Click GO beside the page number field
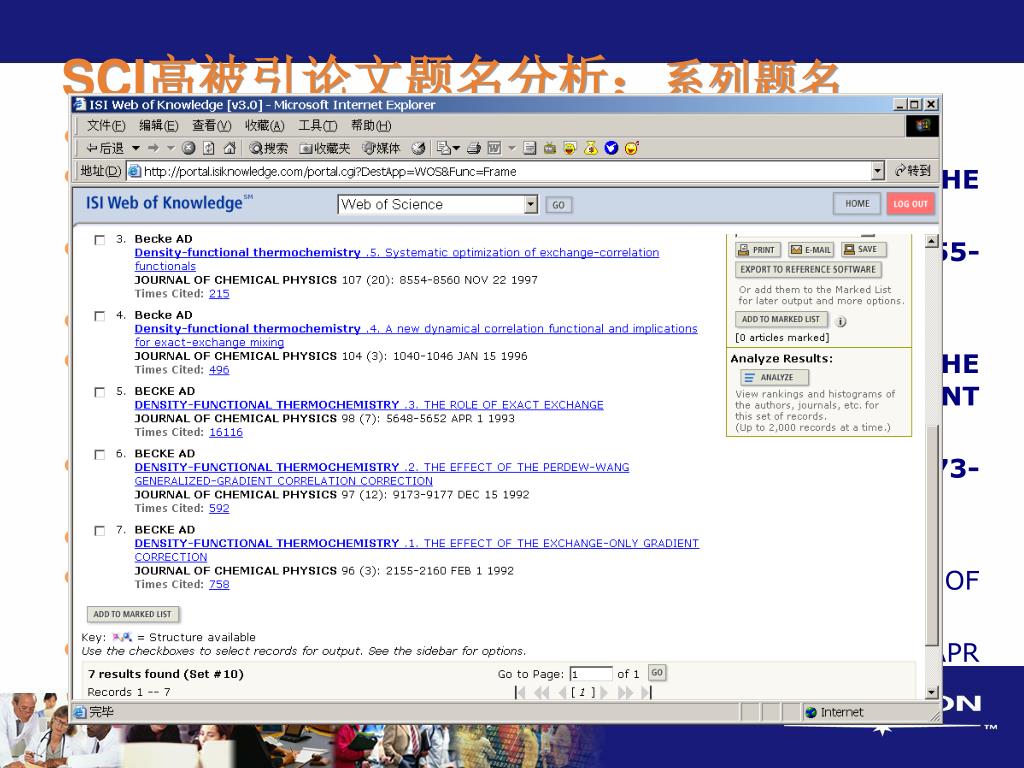Viewport: 1024px width, 768px height. pyautogui.click(x=657, y=673)
